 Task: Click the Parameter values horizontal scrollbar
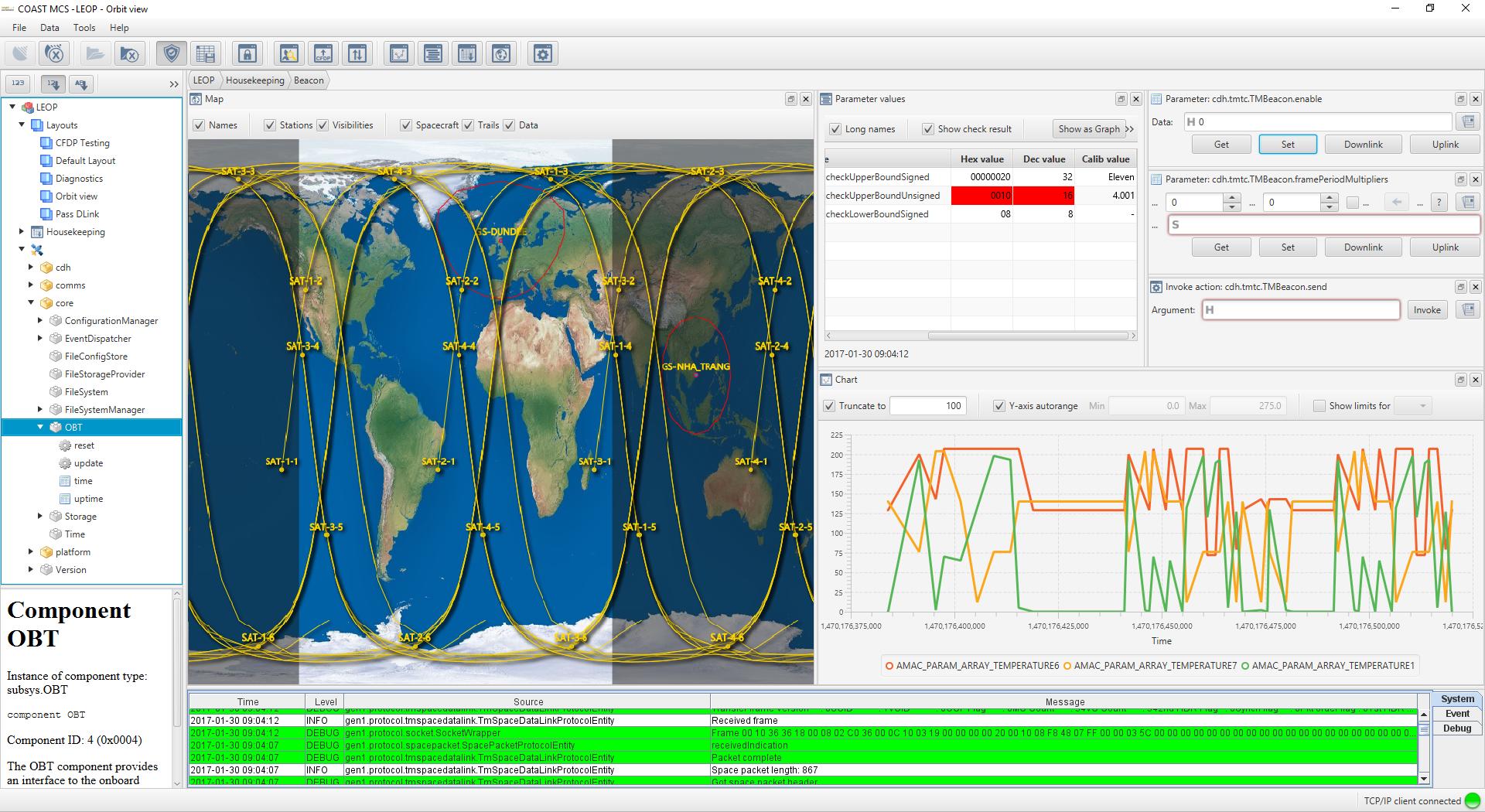pyautogui.click(x=1028, y=336)
